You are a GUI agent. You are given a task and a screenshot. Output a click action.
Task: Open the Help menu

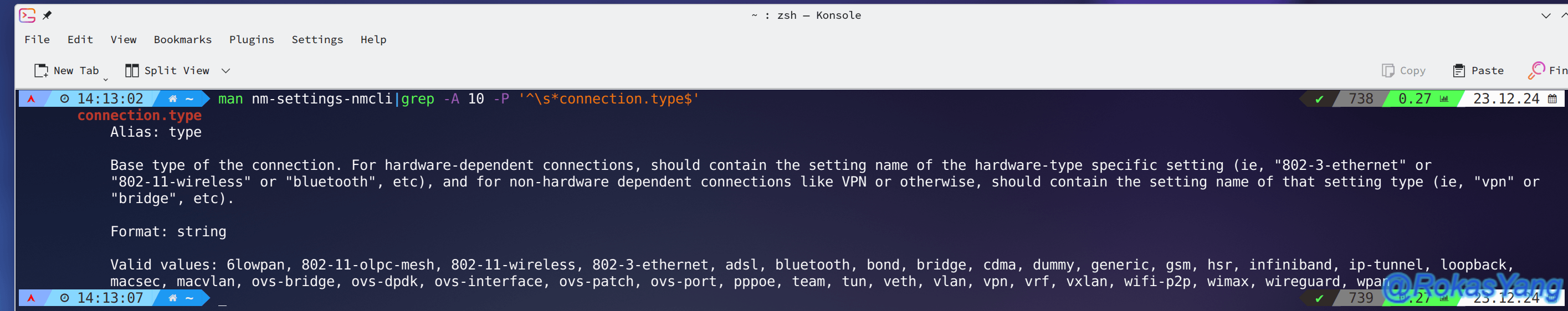coord(373,39)
